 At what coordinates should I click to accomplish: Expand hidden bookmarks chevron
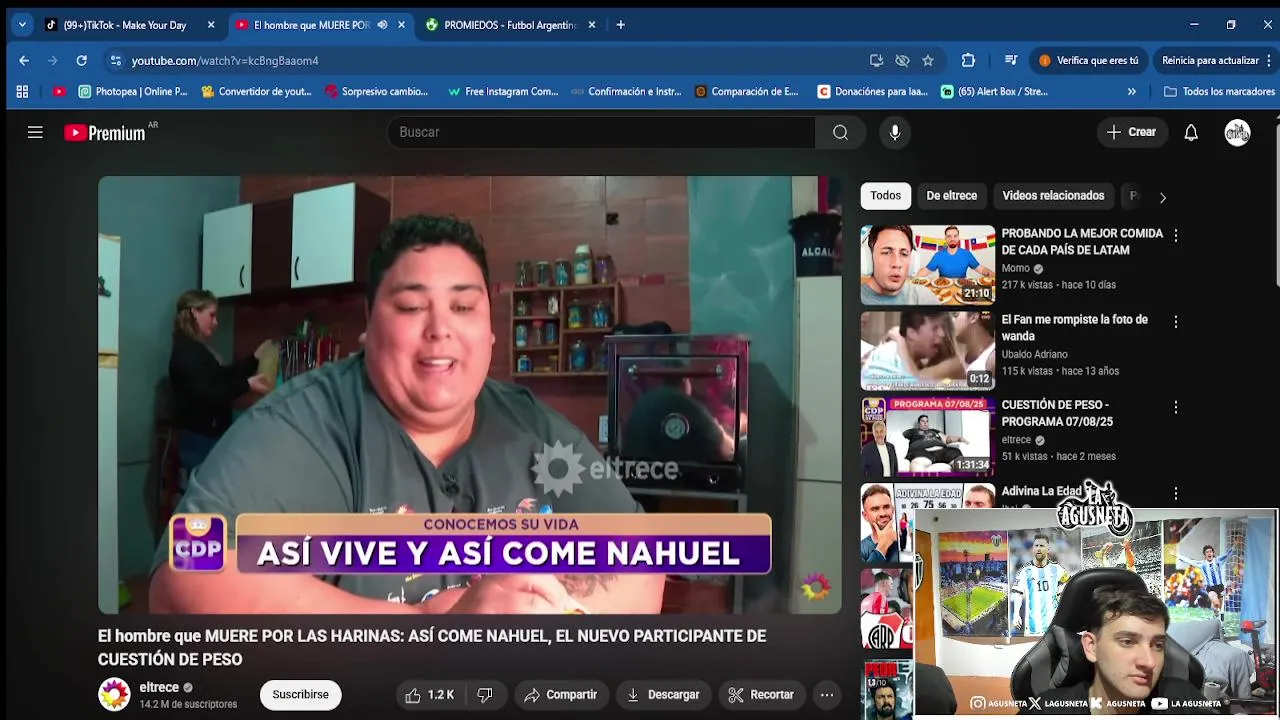coord(1131,91)
